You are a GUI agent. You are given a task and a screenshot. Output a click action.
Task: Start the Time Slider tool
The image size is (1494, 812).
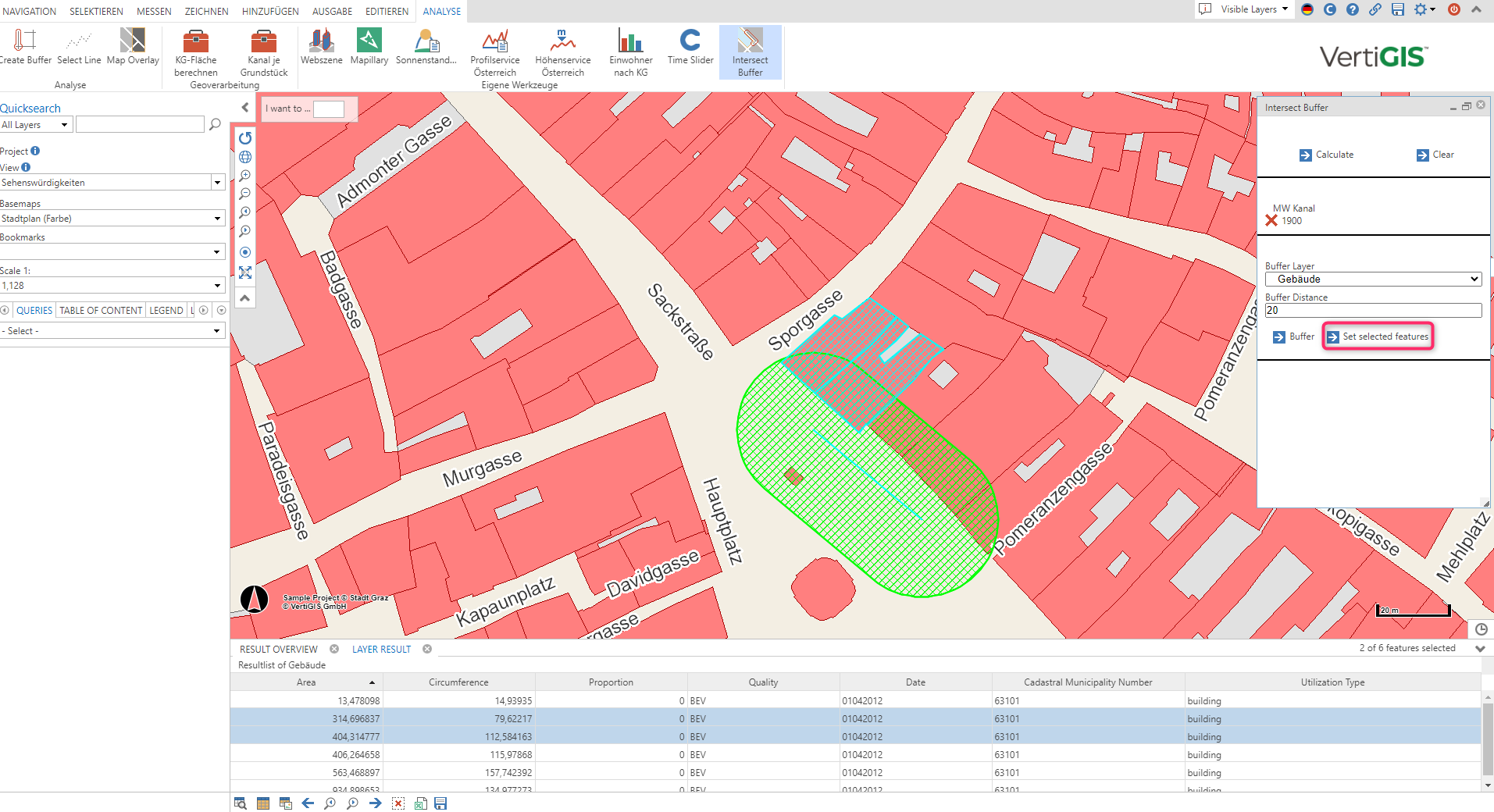coord(690,47)
